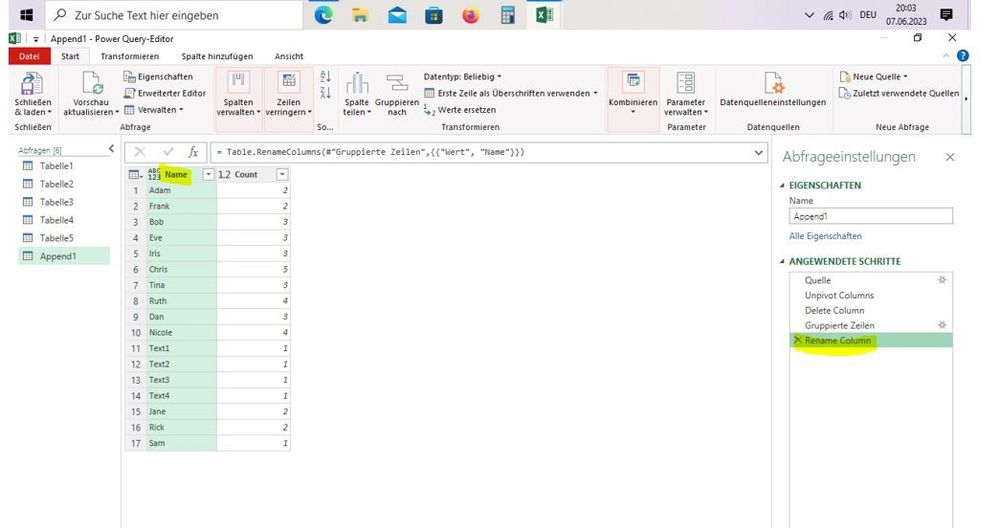Confirm the formula with the checkmark icon
The height and width of the screenshot is (528, 999).
168,152
